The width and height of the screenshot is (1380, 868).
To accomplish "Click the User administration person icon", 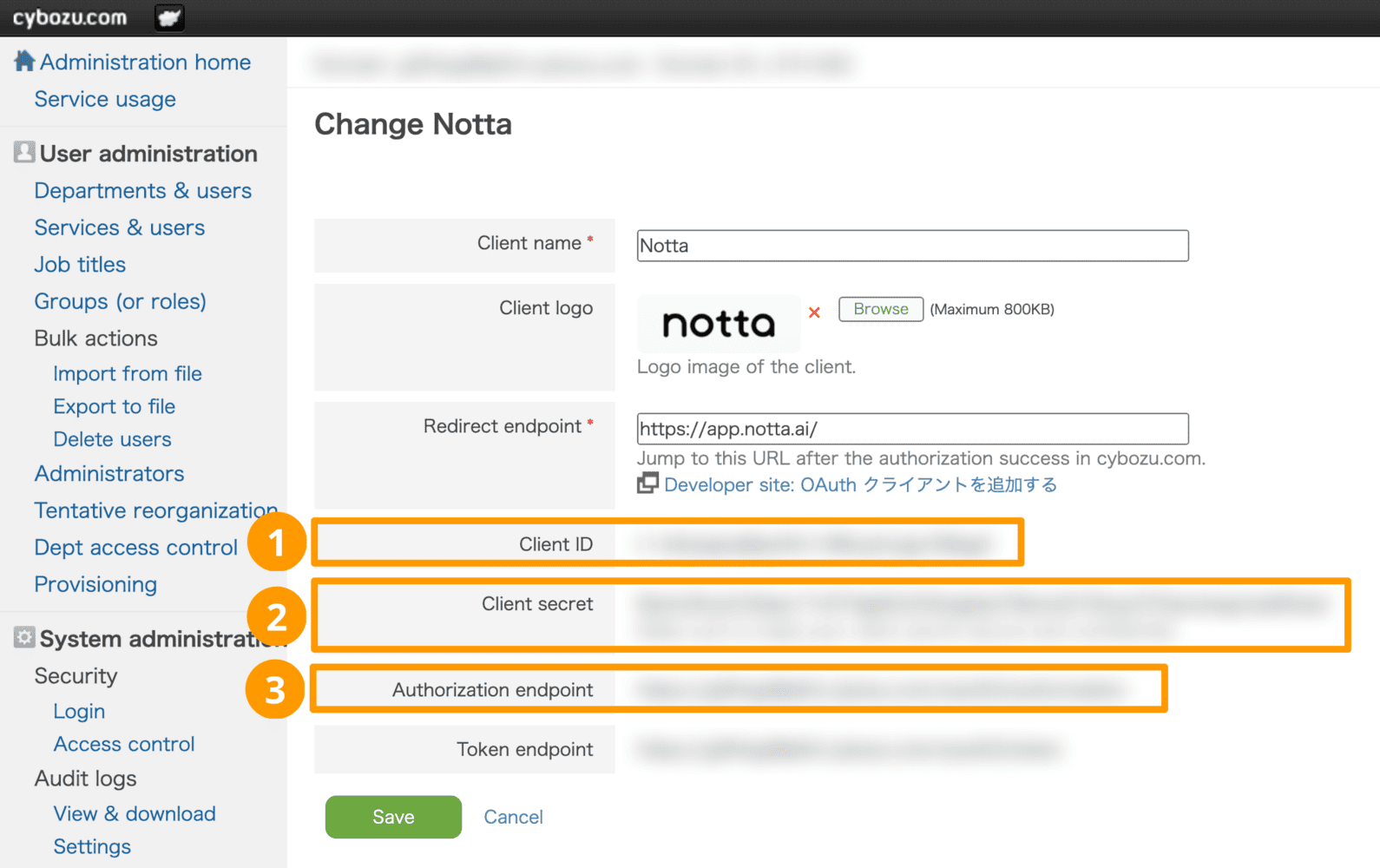I will (x=24, y=153).
